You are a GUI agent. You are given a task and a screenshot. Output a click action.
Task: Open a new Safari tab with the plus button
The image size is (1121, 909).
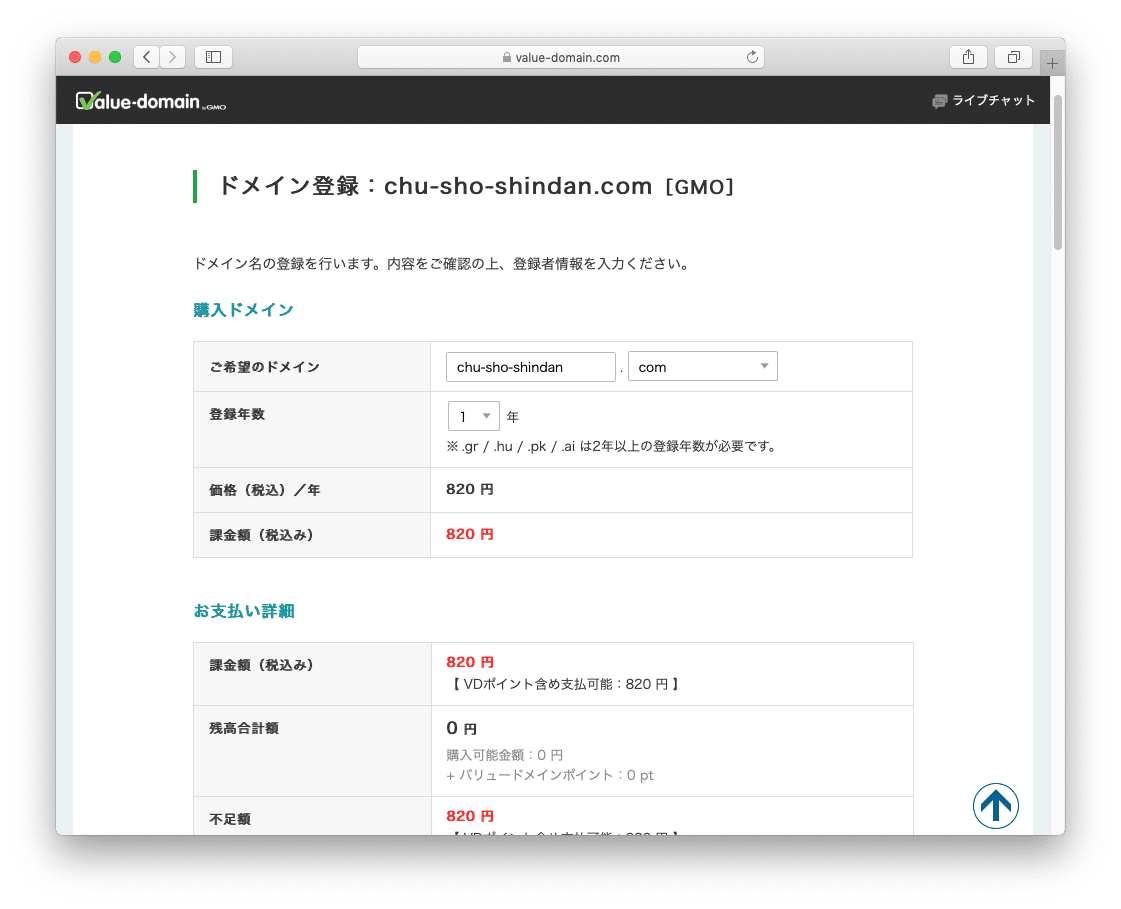1052,62
